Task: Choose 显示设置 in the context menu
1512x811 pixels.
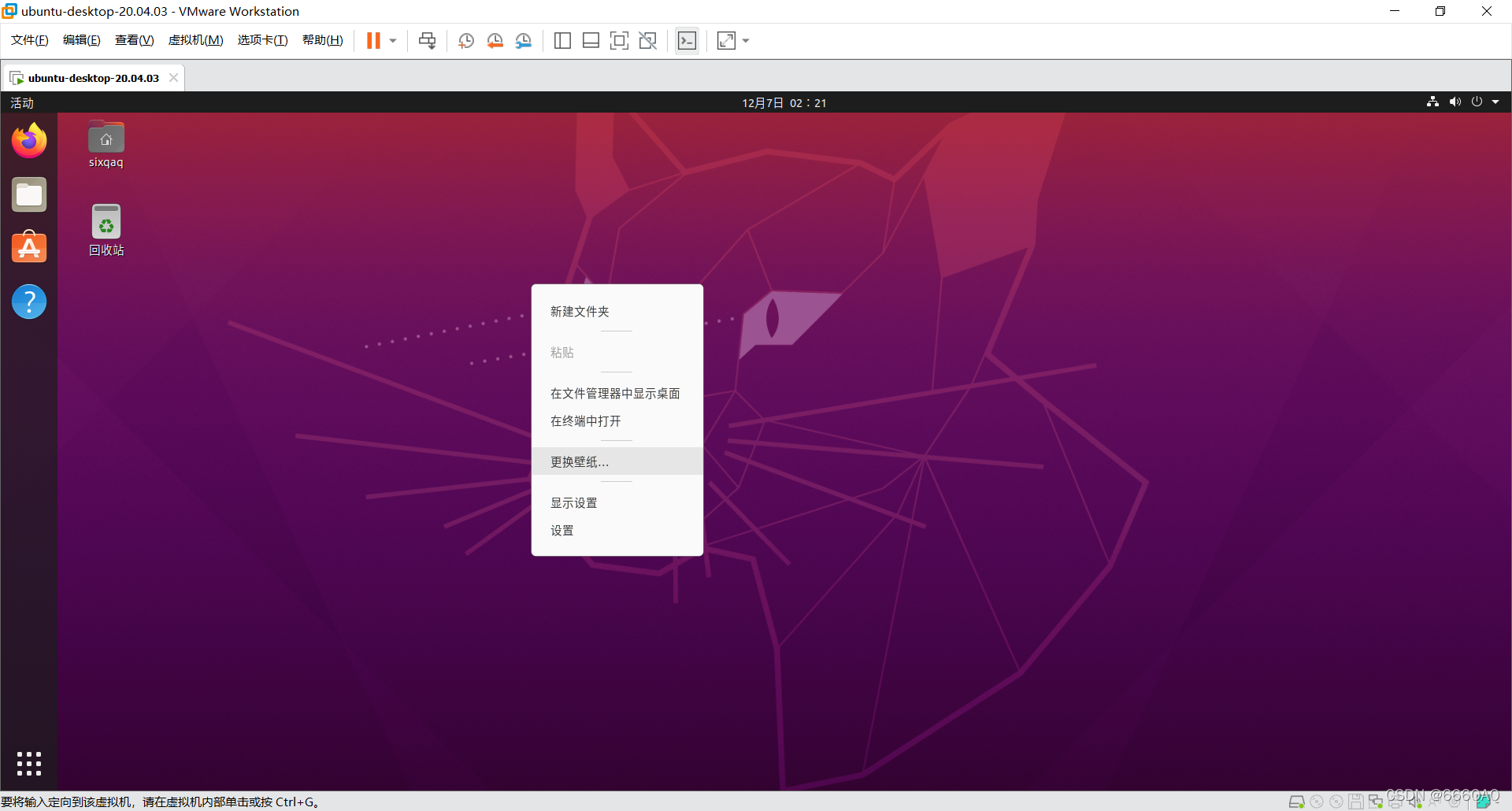Action: coord(617,503)
